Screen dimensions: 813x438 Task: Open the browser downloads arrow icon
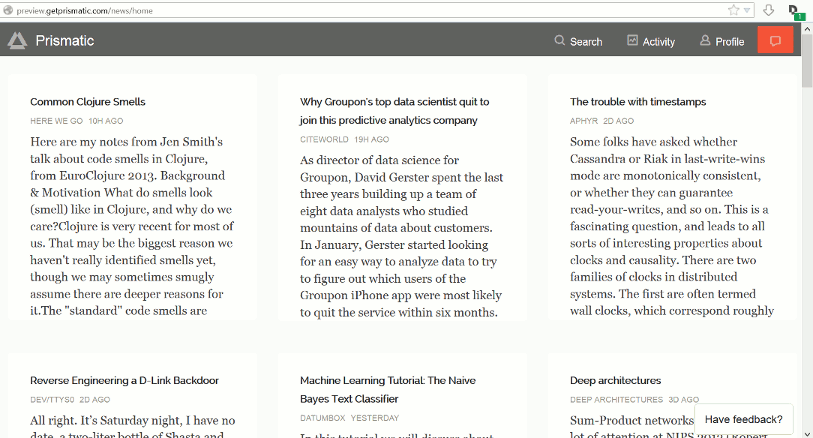[x=768, y=10]
